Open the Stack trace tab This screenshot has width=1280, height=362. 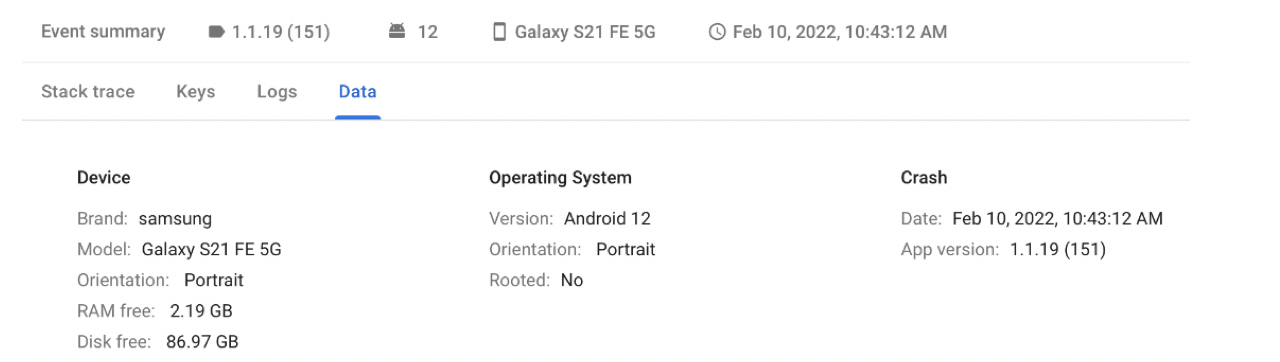click(88, 91)
